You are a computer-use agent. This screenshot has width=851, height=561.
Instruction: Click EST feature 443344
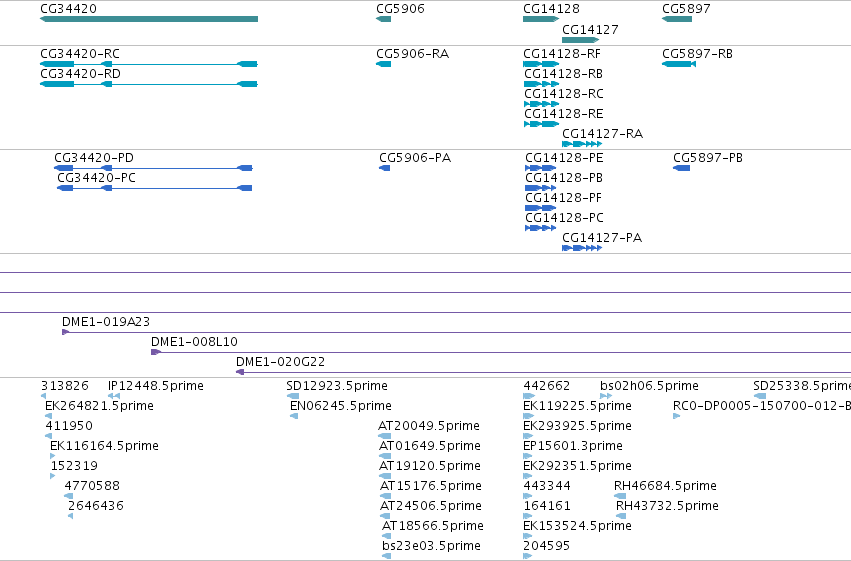(x=528, y=496)
